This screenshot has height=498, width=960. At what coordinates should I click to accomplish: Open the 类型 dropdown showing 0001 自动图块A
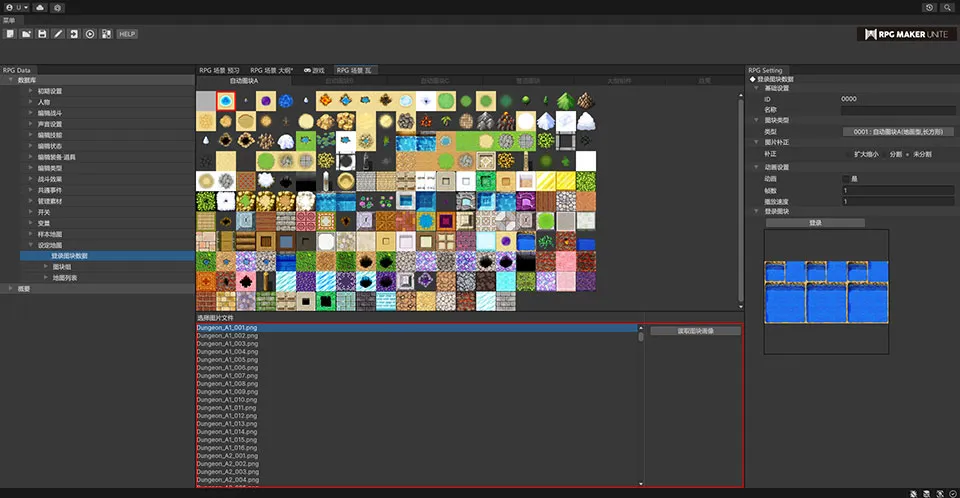point(899,131)
